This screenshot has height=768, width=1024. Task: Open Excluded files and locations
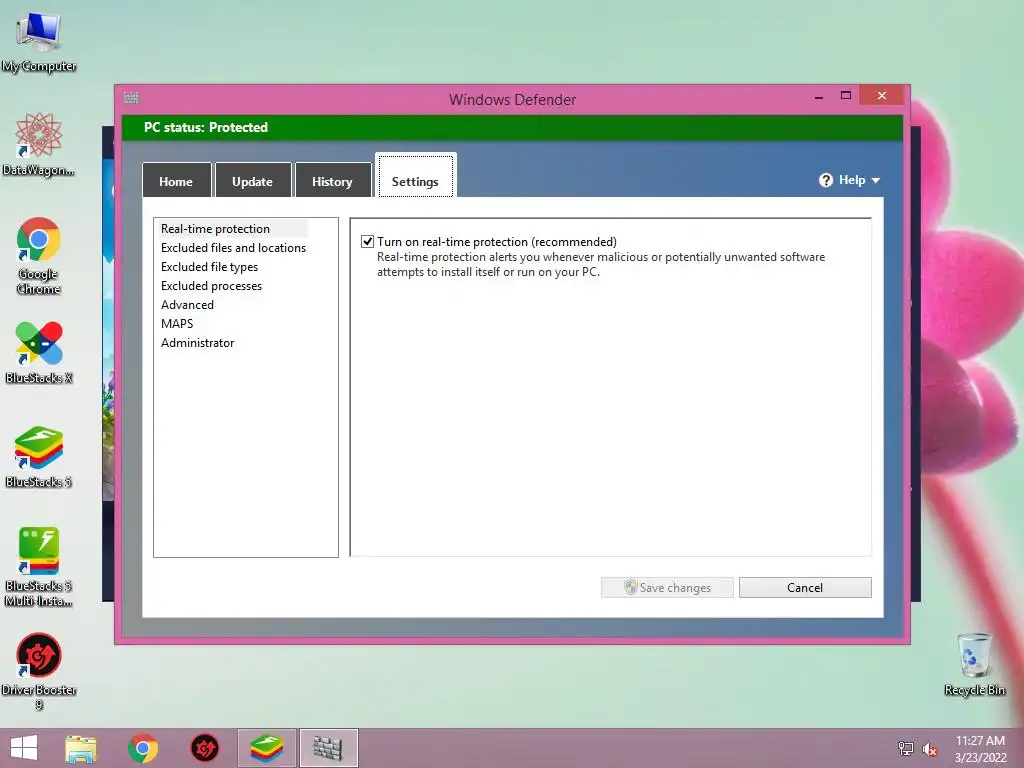point(233,248)
